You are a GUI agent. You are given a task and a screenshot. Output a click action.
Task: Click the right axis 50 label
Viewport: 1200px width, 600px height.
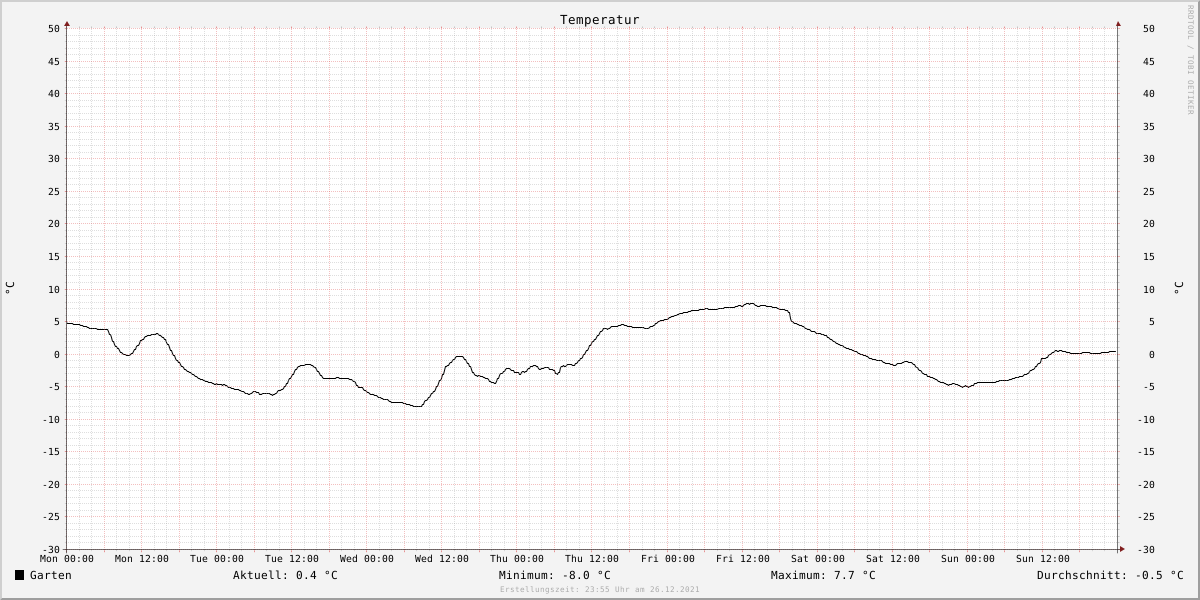click(1149, 29)
